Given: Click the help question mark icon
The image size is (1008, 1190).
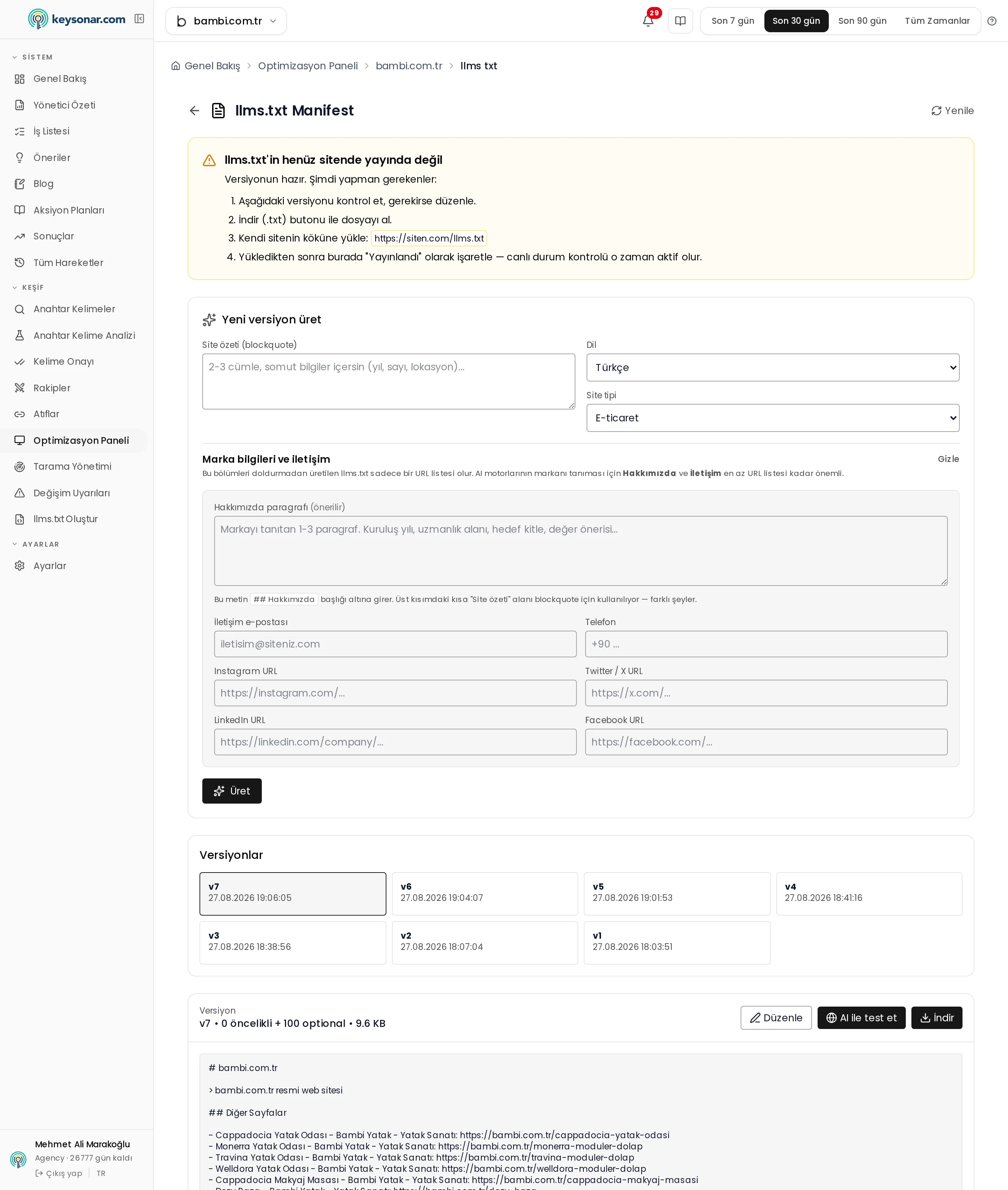Looking at the screenshot, I should click(992, 21).
